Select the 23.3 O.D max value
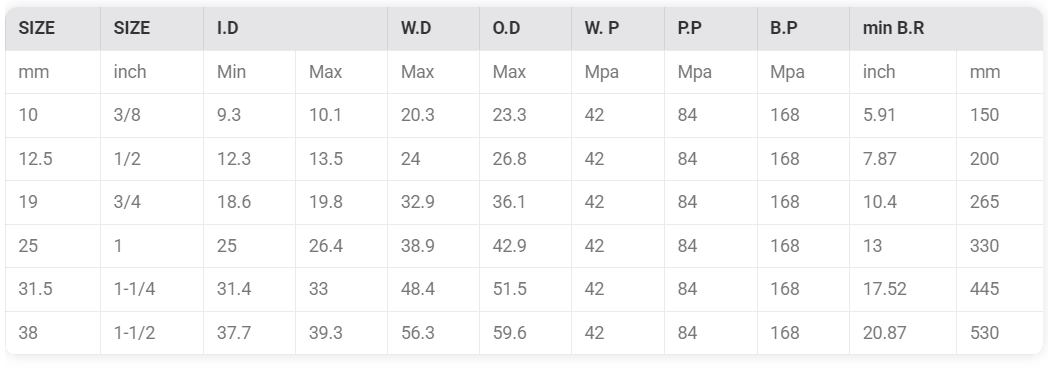The image size is (1050, 370). (x=525, y=115)
